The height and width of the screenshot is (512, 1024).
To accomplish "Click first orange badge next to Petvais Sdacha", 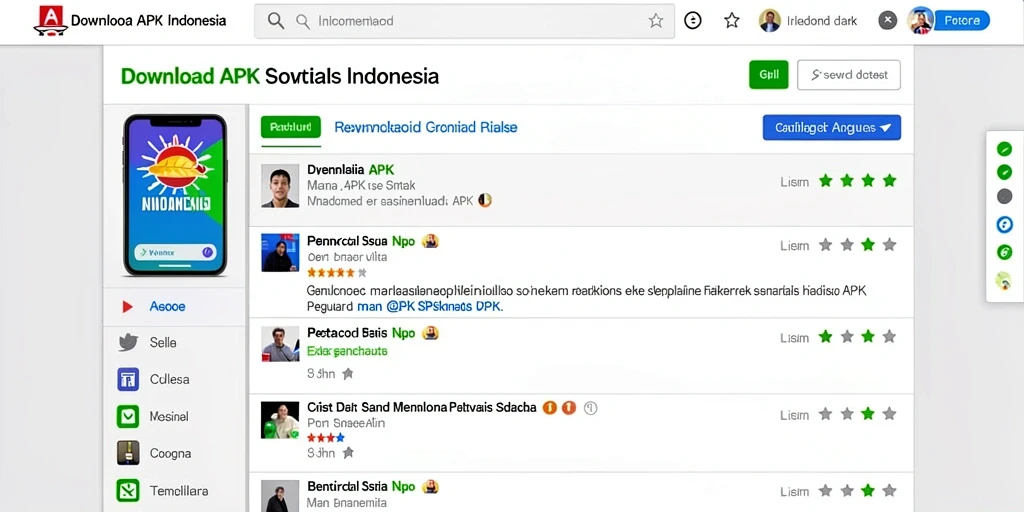I will click(550, 408).
